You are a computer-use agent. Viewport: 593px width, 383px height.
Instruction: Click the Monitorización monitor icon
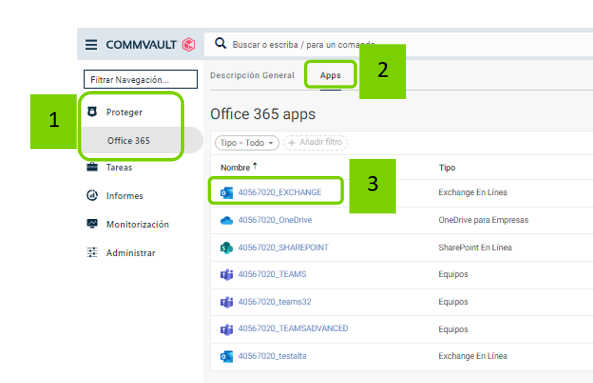click(92, 223)
